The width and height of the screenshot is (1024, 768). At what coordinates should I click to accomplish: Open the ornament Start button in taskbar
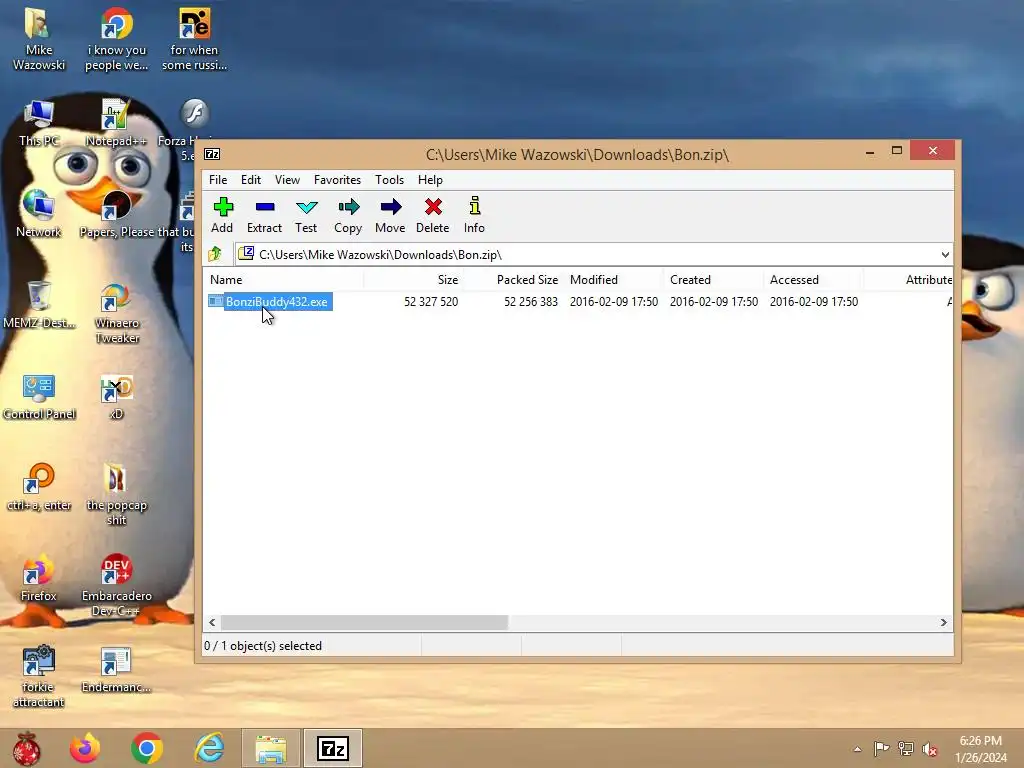click(26, 748)
